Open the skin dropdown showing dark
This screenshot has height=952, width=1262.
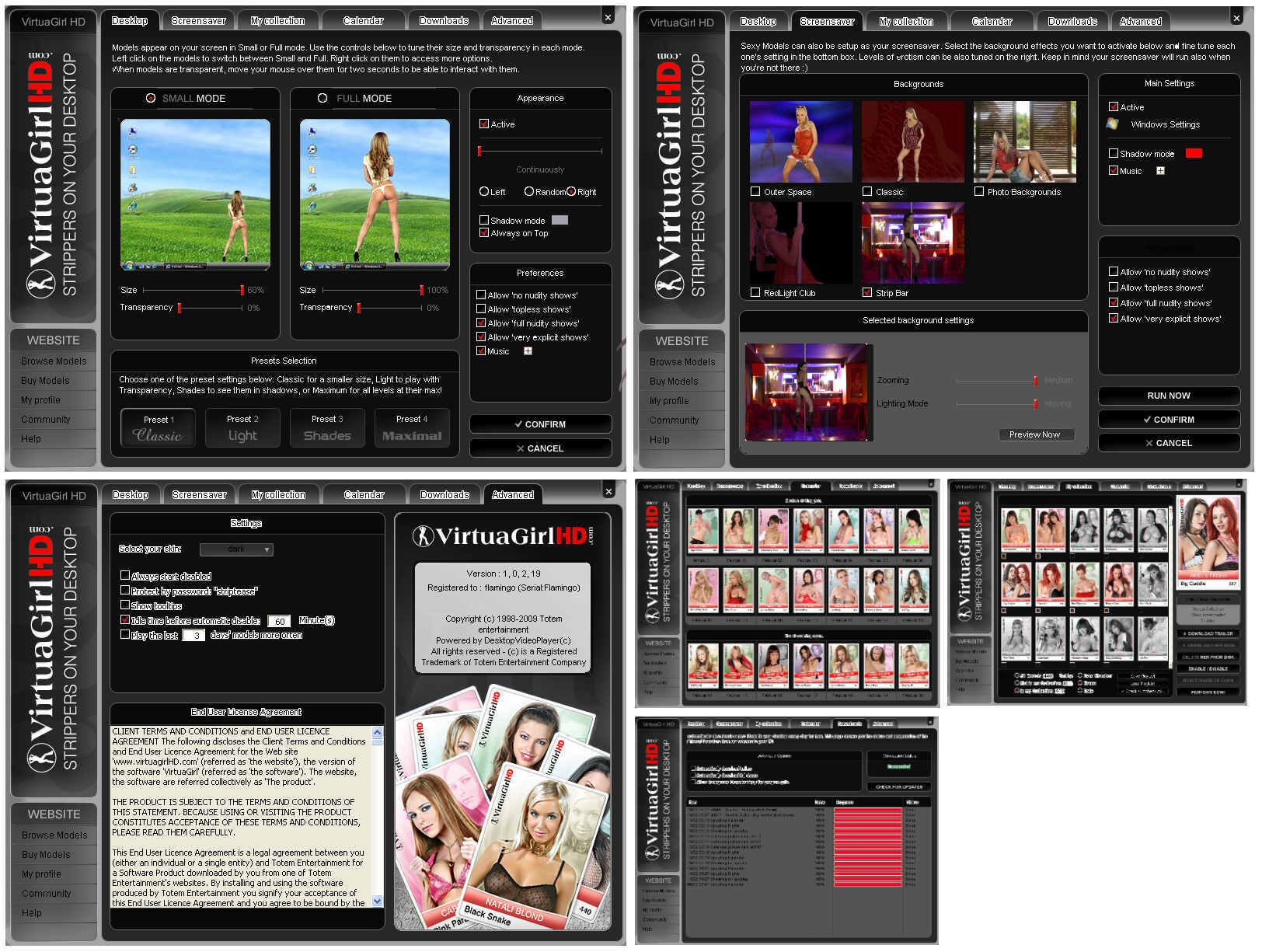[236, 549]
